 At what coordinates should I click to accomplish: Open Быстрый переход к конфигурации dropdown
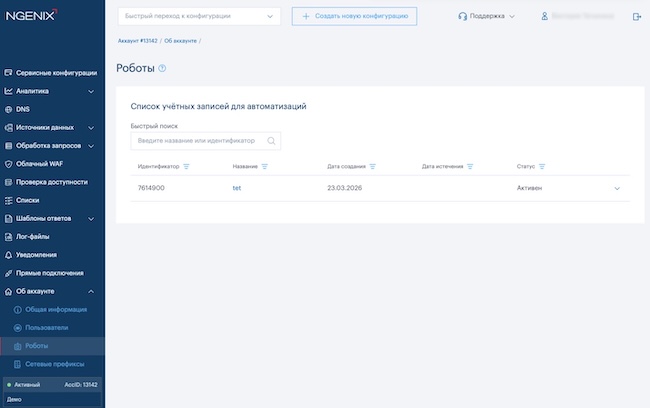point(199,17)
